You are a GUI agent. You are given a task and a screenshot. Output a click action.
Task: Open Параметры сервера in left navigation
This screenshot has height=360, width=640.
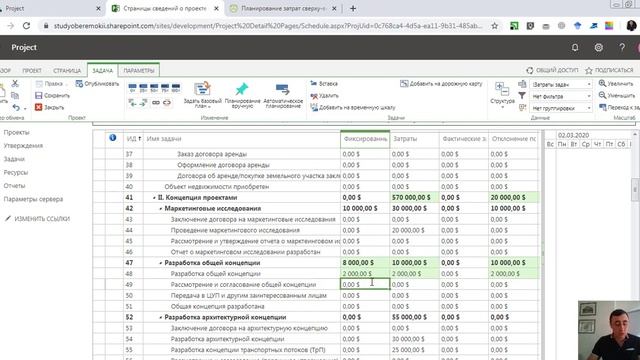coord(33,199)
